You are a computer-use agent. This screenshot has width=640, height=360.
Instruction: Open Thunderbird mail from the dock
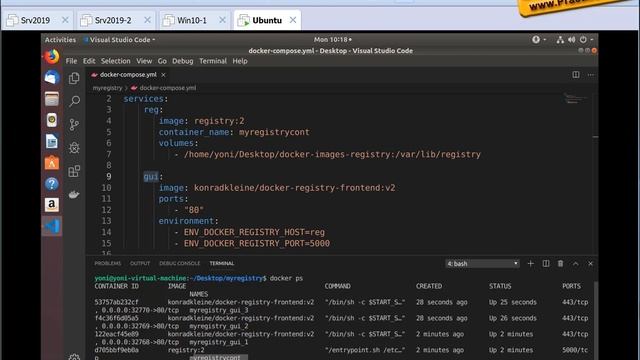point(52,78)
